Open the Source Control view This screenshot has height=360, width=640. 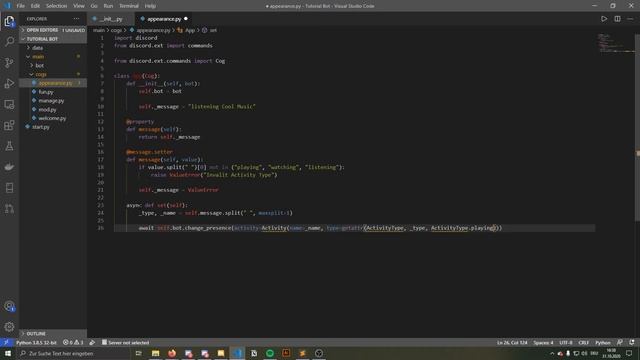(9, 62)
